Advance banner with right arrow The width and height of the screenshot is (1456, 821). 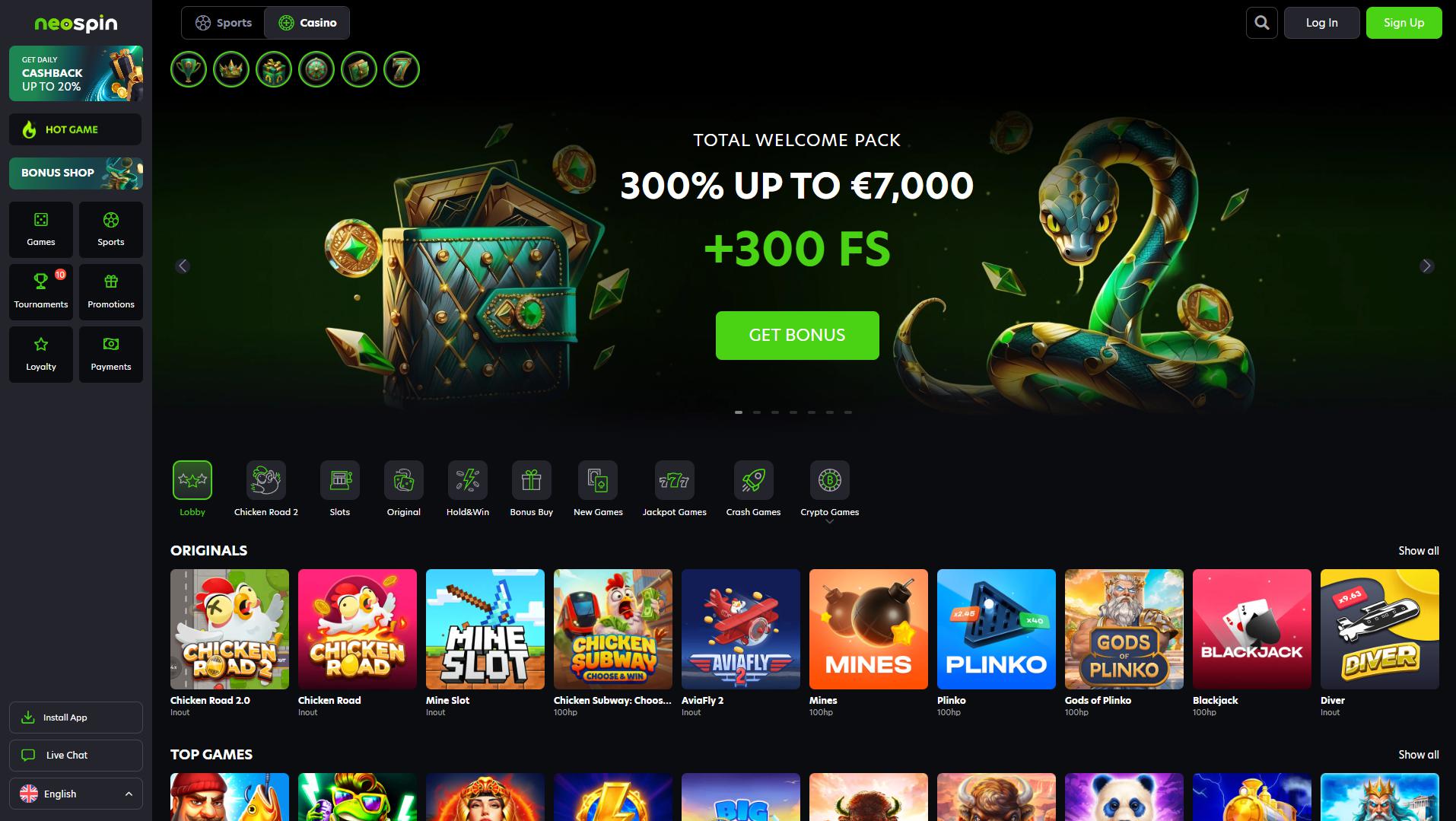point(1426,266)
